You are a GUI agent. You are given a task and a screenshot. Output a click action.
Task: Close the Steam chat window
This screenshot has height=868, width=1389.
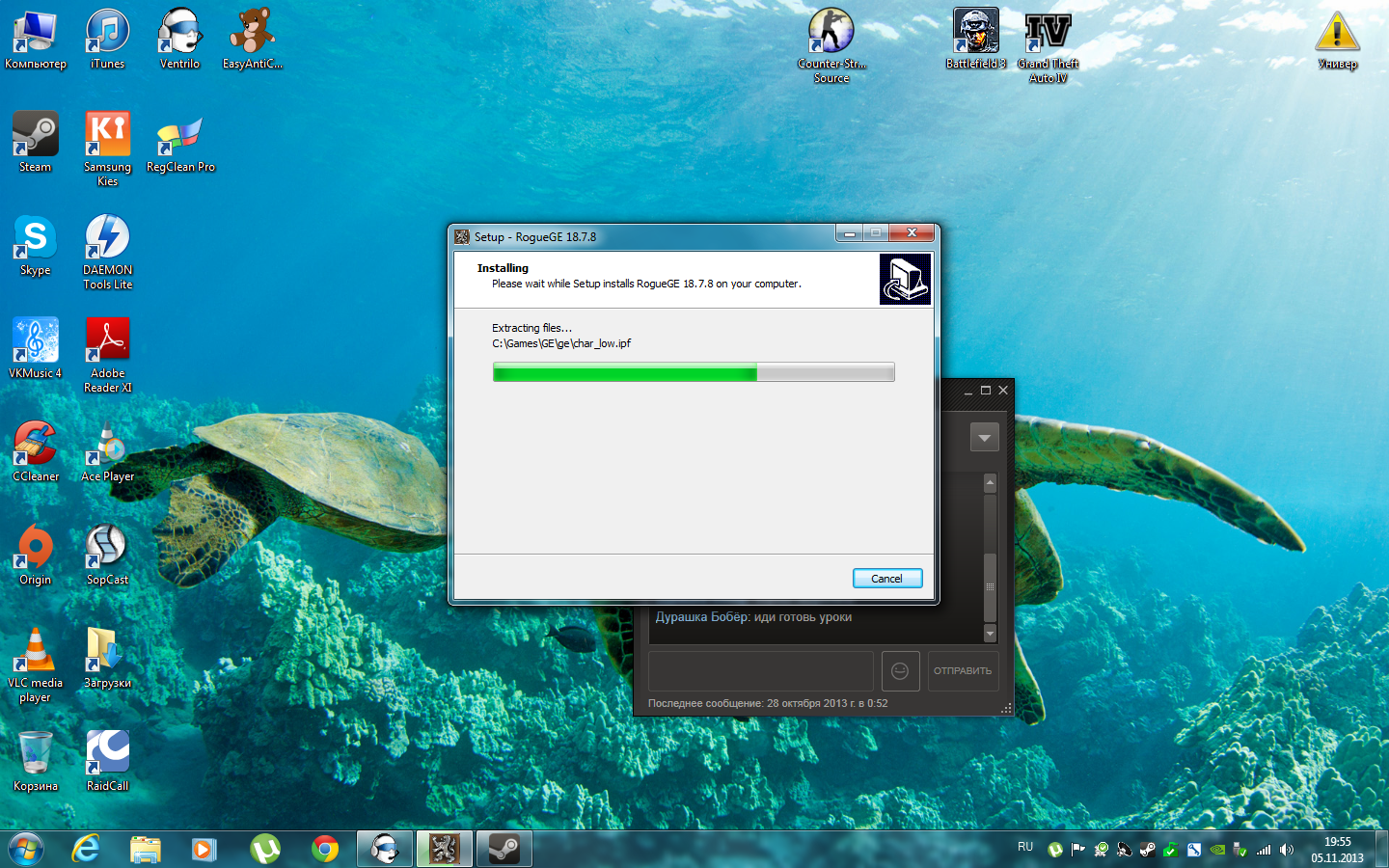[x=1003, y=391]
